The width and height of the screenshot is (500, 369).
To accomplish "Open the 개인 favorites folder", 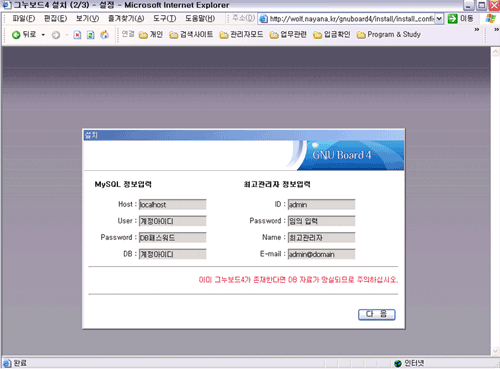I will (x=151, y=35).
